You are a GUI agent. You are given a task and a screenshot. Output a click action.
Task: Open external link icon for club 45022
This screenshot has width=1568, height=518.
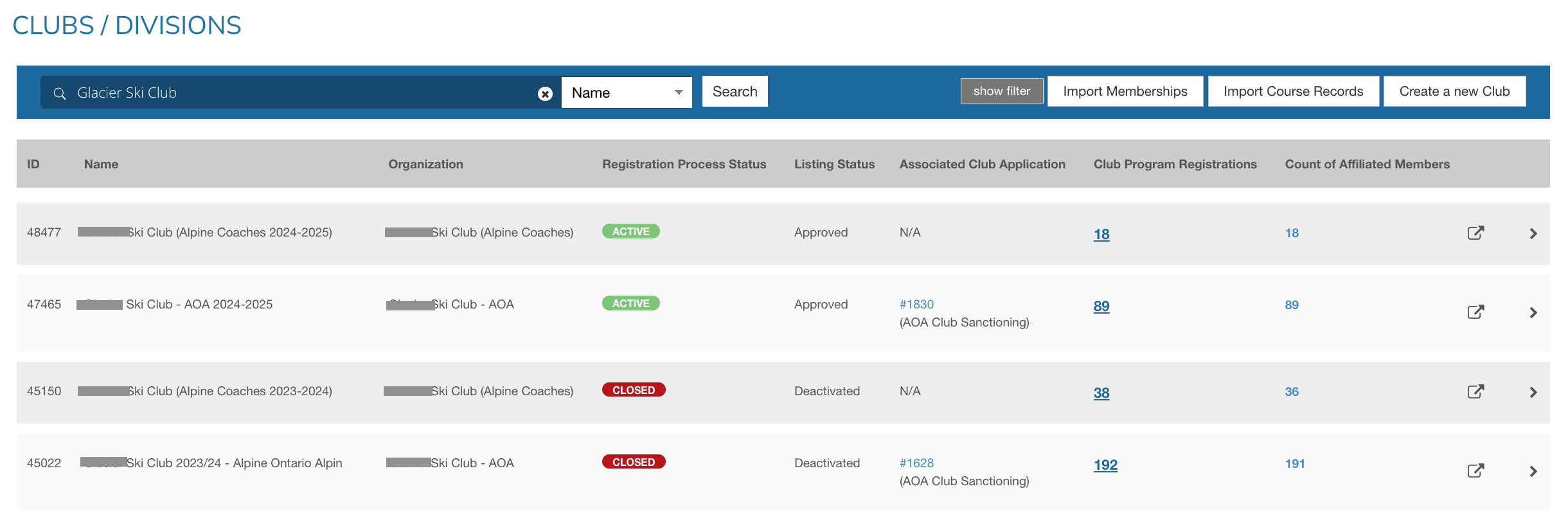[1475, 470]
